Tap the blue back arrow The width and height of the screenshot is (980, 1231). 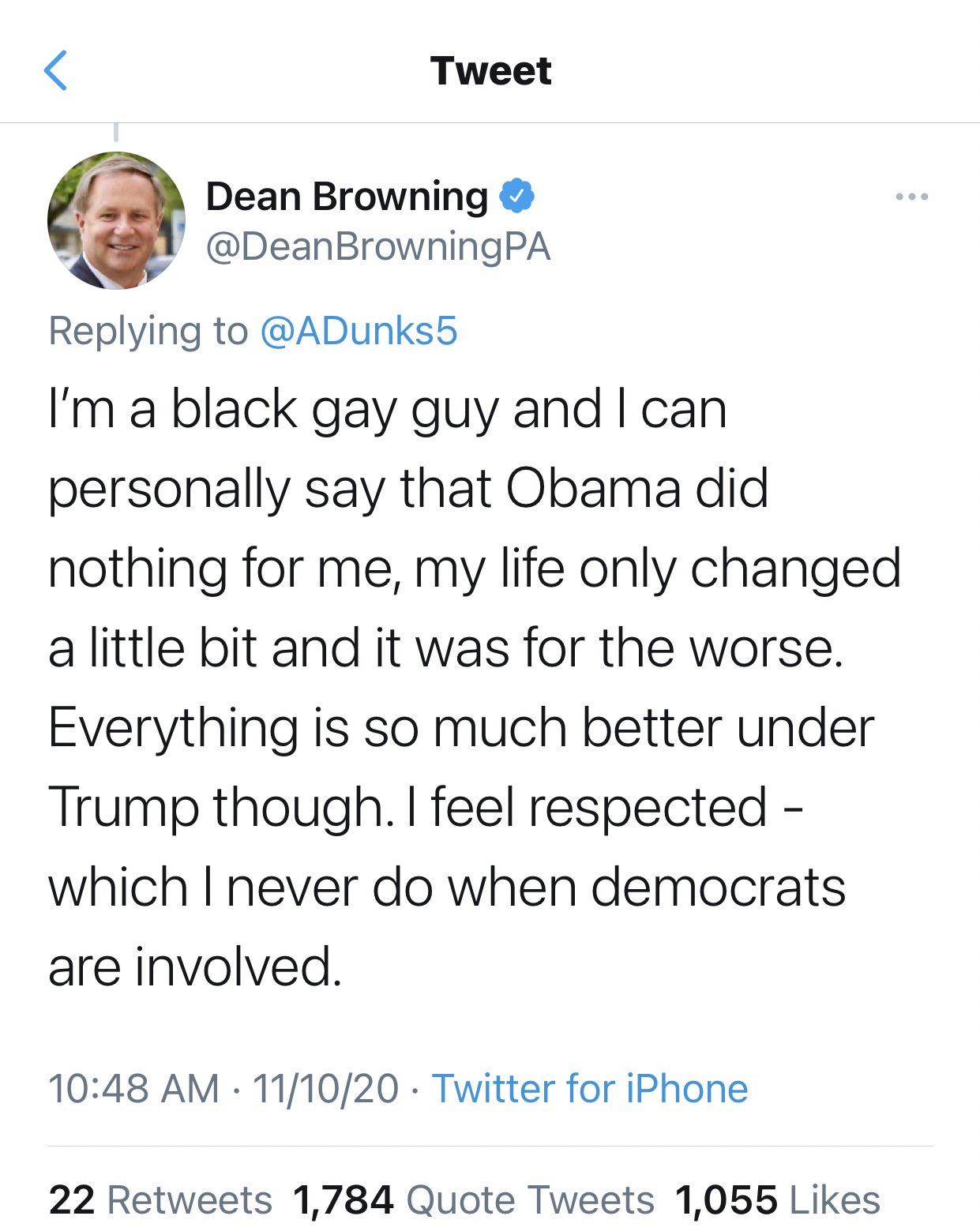(55, 70)
